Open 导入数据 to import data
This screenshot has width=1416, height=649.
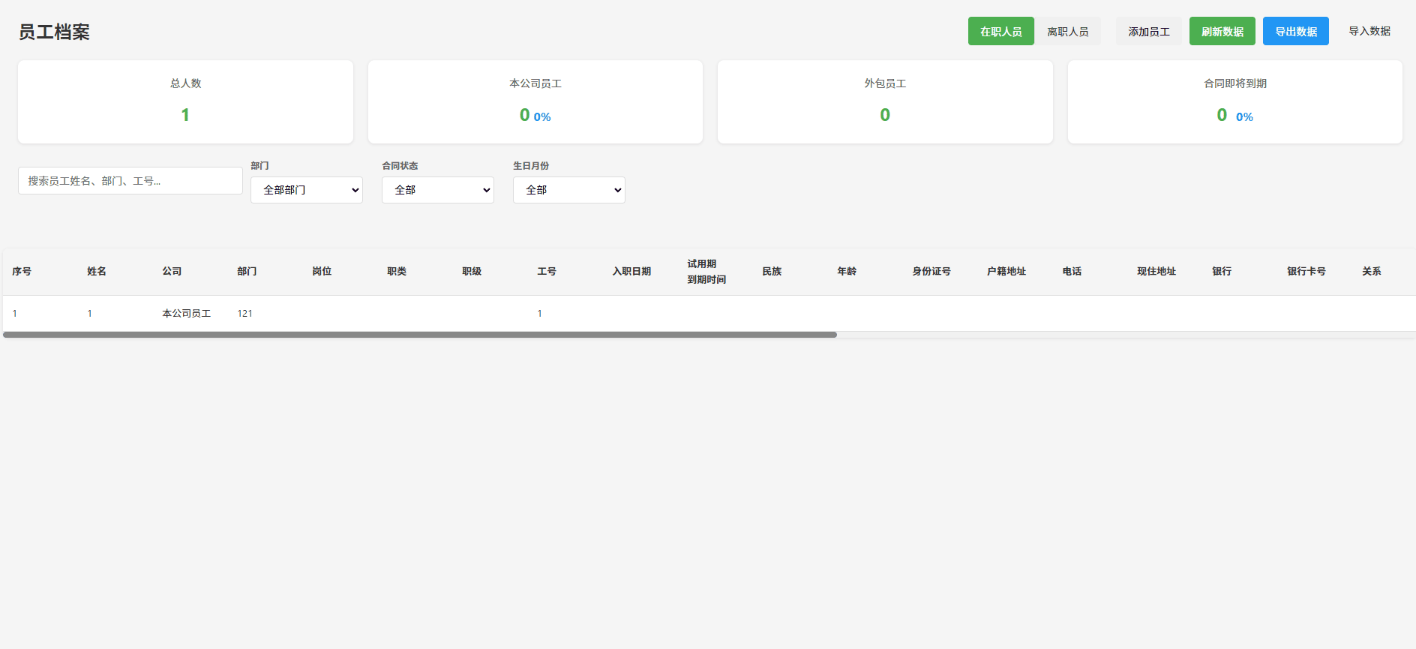(x=1368, y=30)
